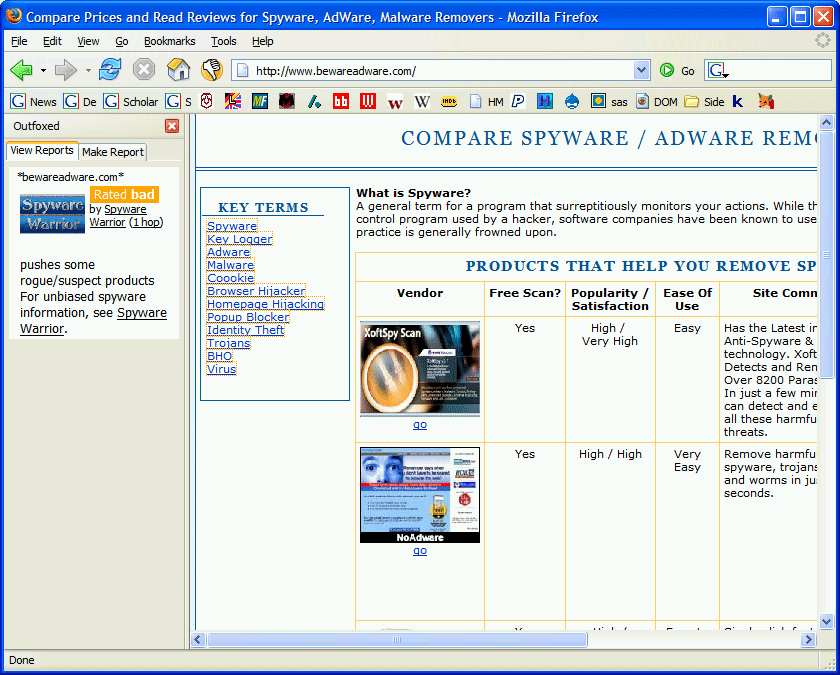840x675 pixels.
Task: Click the dark red lowercase w bookmark
Action: click(395, 101)
